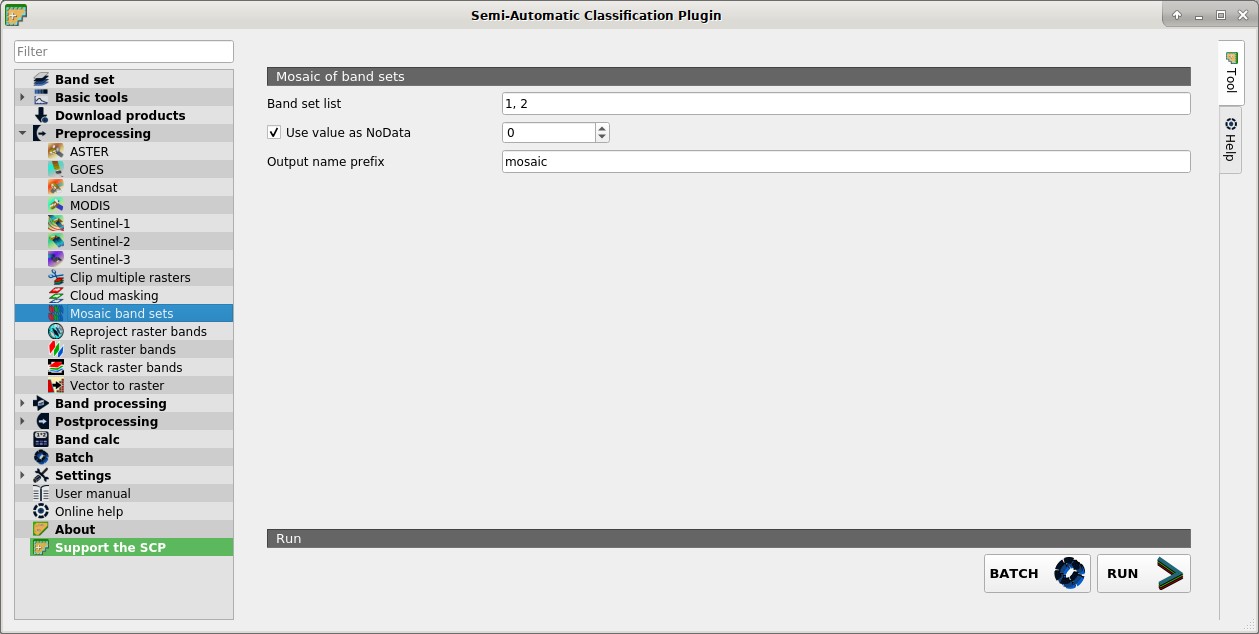Click the Postprocessing icon

[x=41, y=421]
